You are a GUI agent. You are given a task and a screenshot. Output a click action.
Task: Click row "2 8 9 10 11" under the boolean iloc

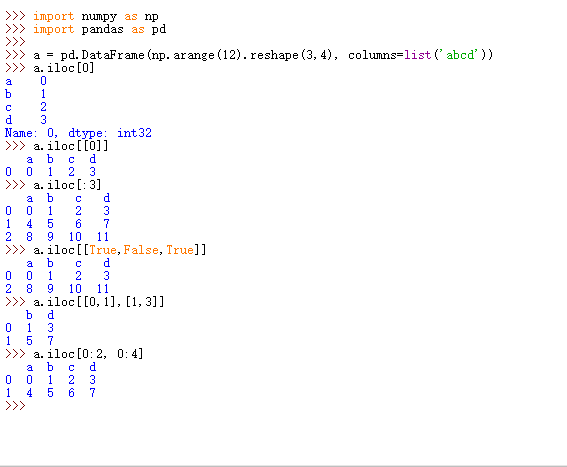(x=57, y=289)
